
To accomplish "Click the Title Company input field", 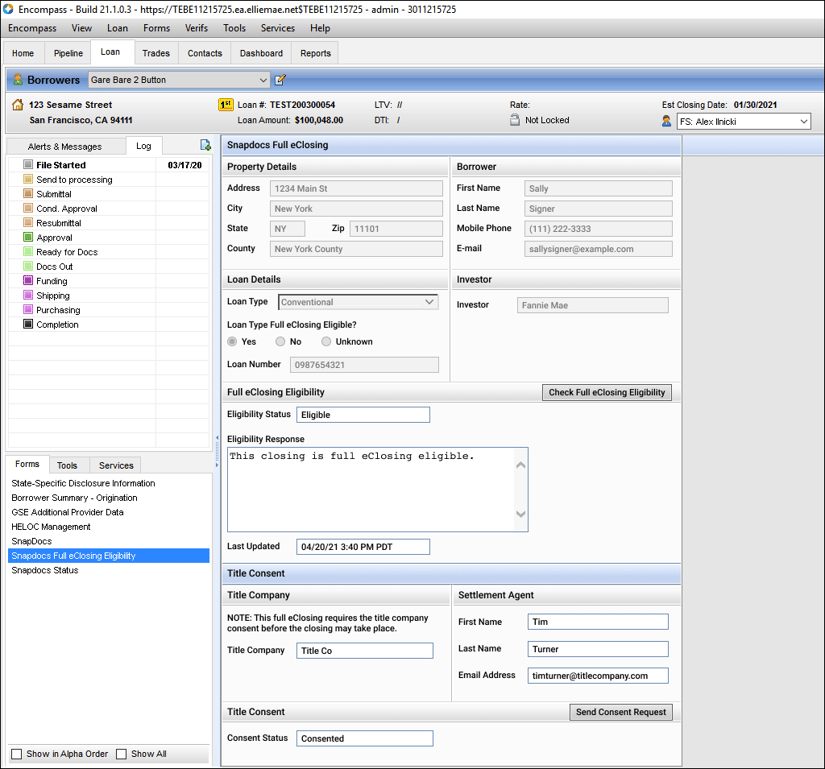I will pos(365,651).
